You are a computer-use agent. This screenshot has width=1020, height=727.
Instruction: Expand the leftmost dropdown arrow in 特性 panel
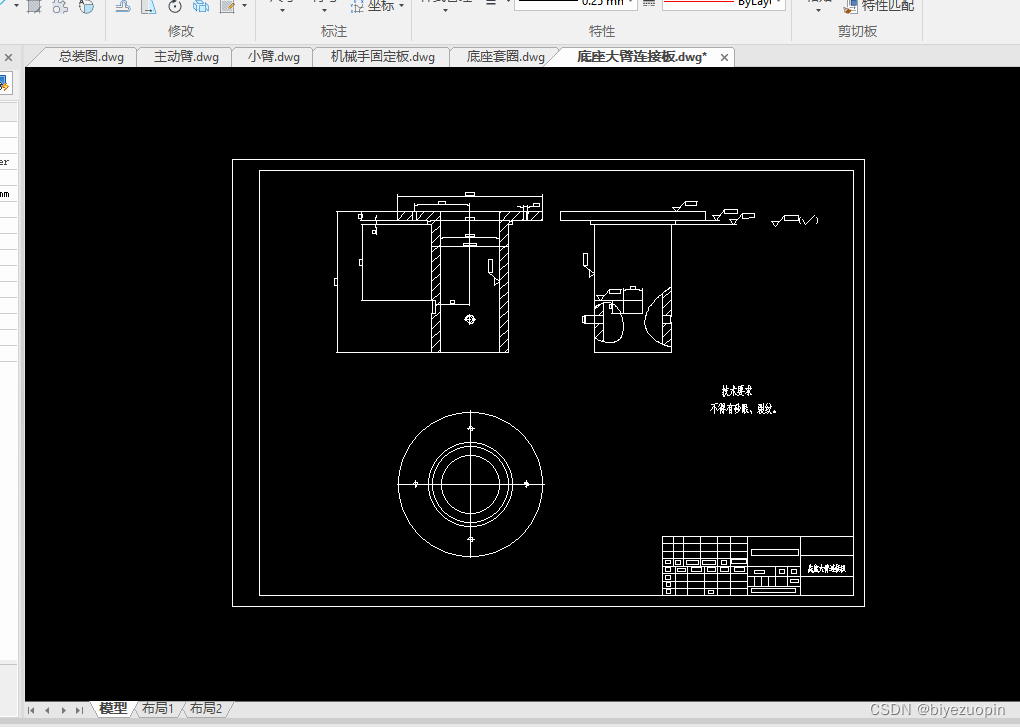(446, 10)
